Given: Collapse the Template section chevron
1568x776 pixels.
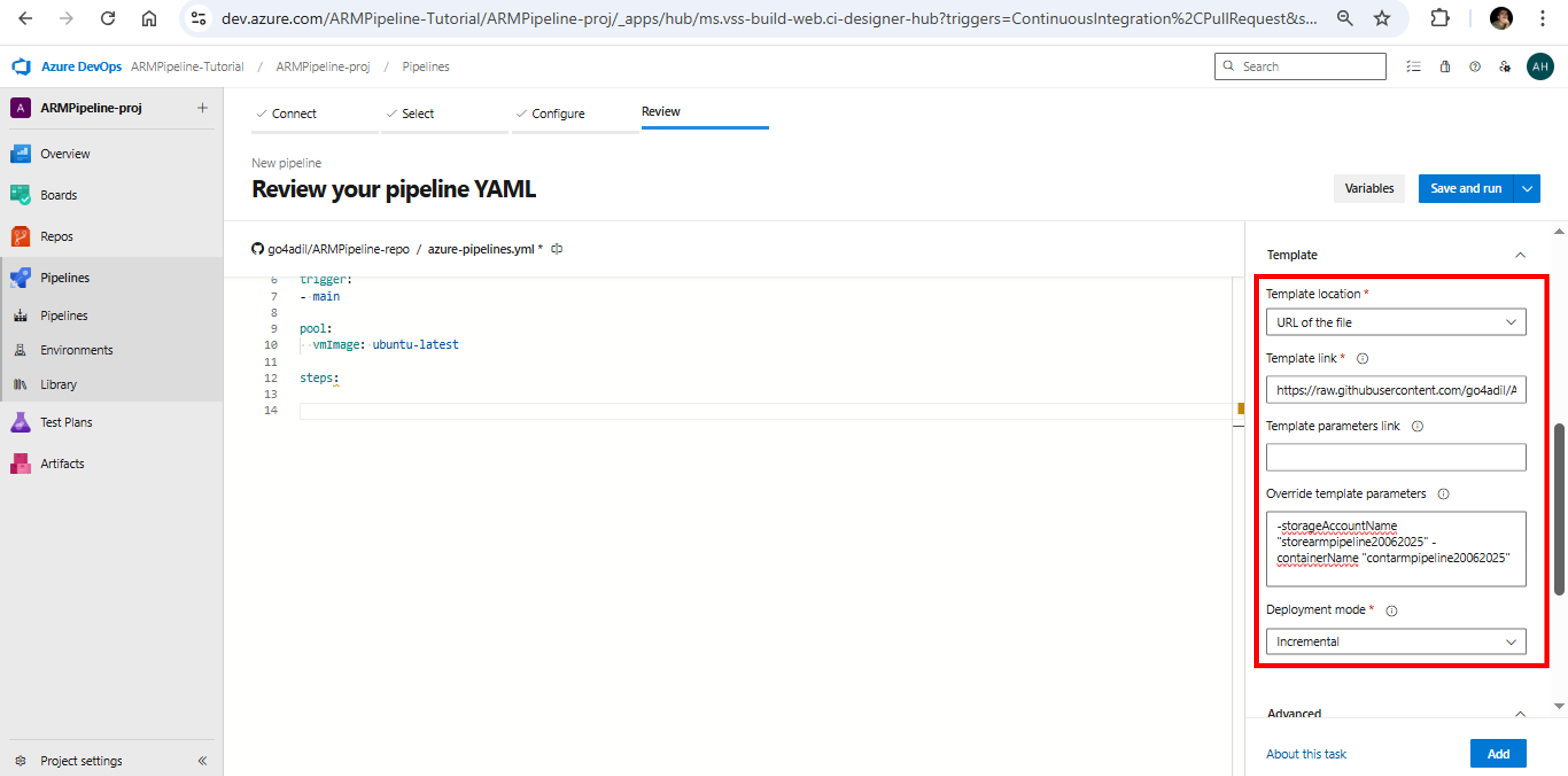Looking at the screenshot, I should tap(1520, 255).
